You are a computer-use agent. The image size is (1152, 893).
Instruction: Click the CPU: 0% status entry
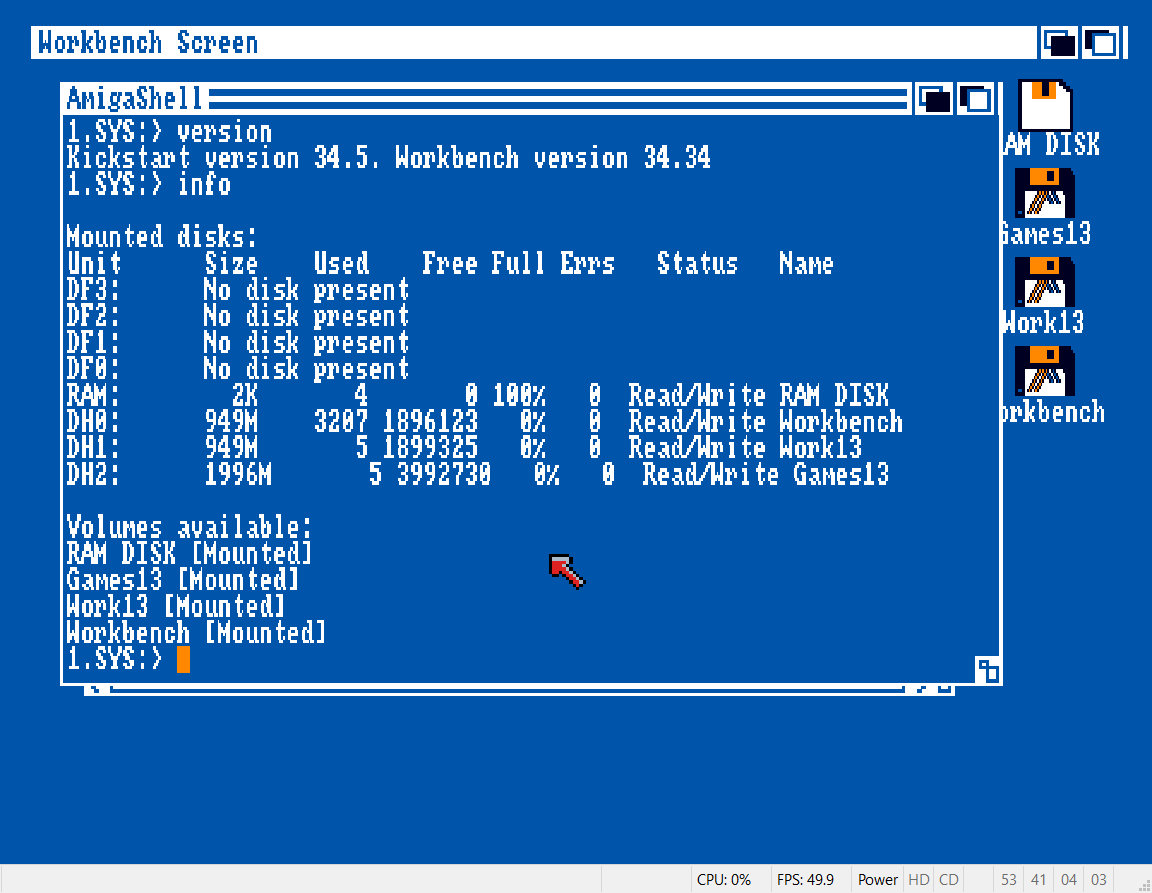pyautogui.click(x=724, y=880)
